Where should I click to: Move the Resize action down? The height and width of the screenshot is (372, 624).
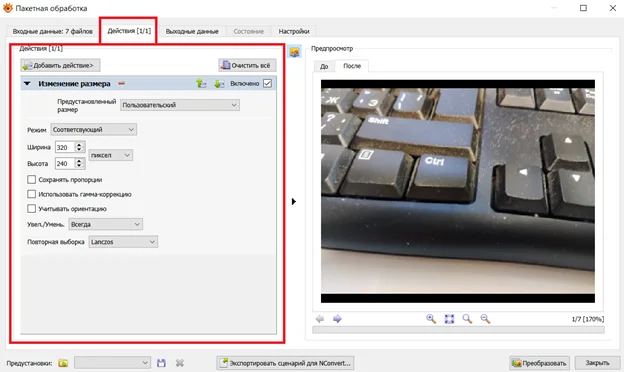tap(219, 84)
